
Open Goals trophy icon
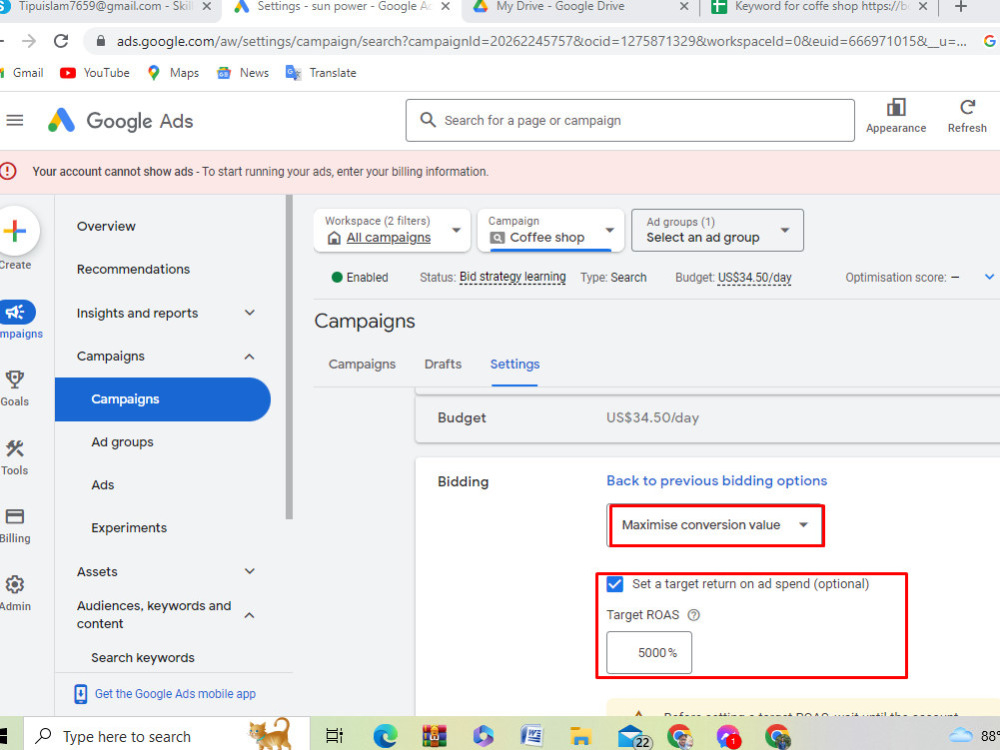[15, 379]
